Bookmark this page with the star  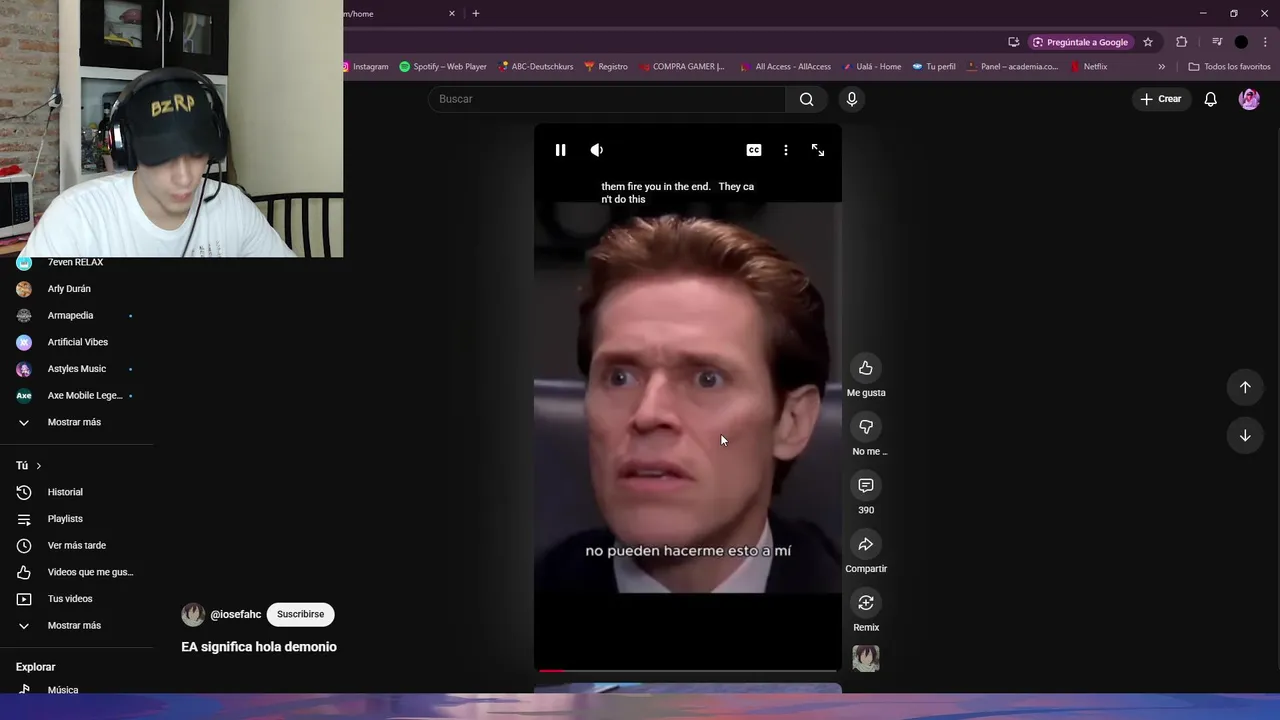[1148, 42]
